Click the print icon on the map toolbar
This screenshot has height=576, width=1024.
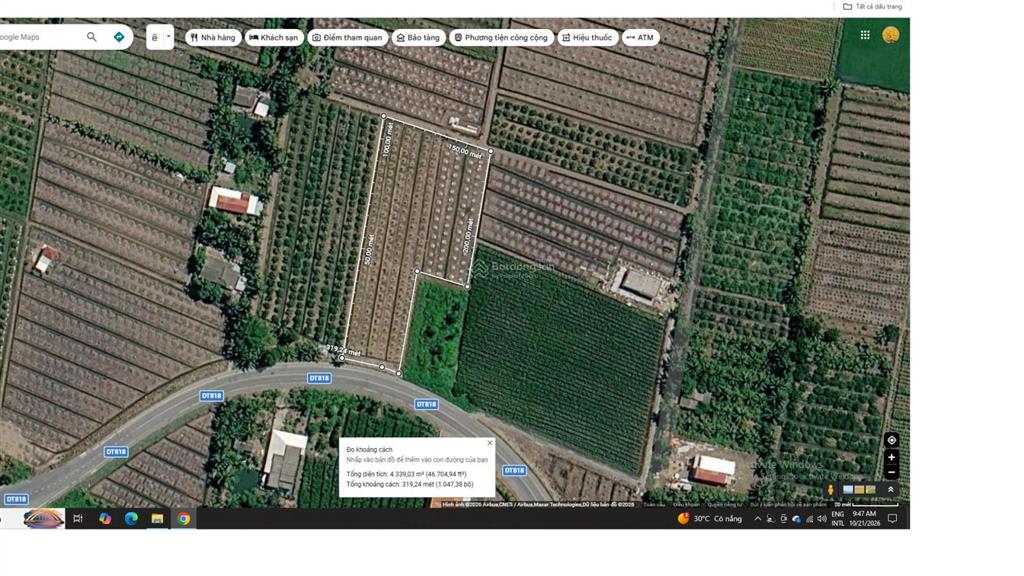[x=155, y=37]
